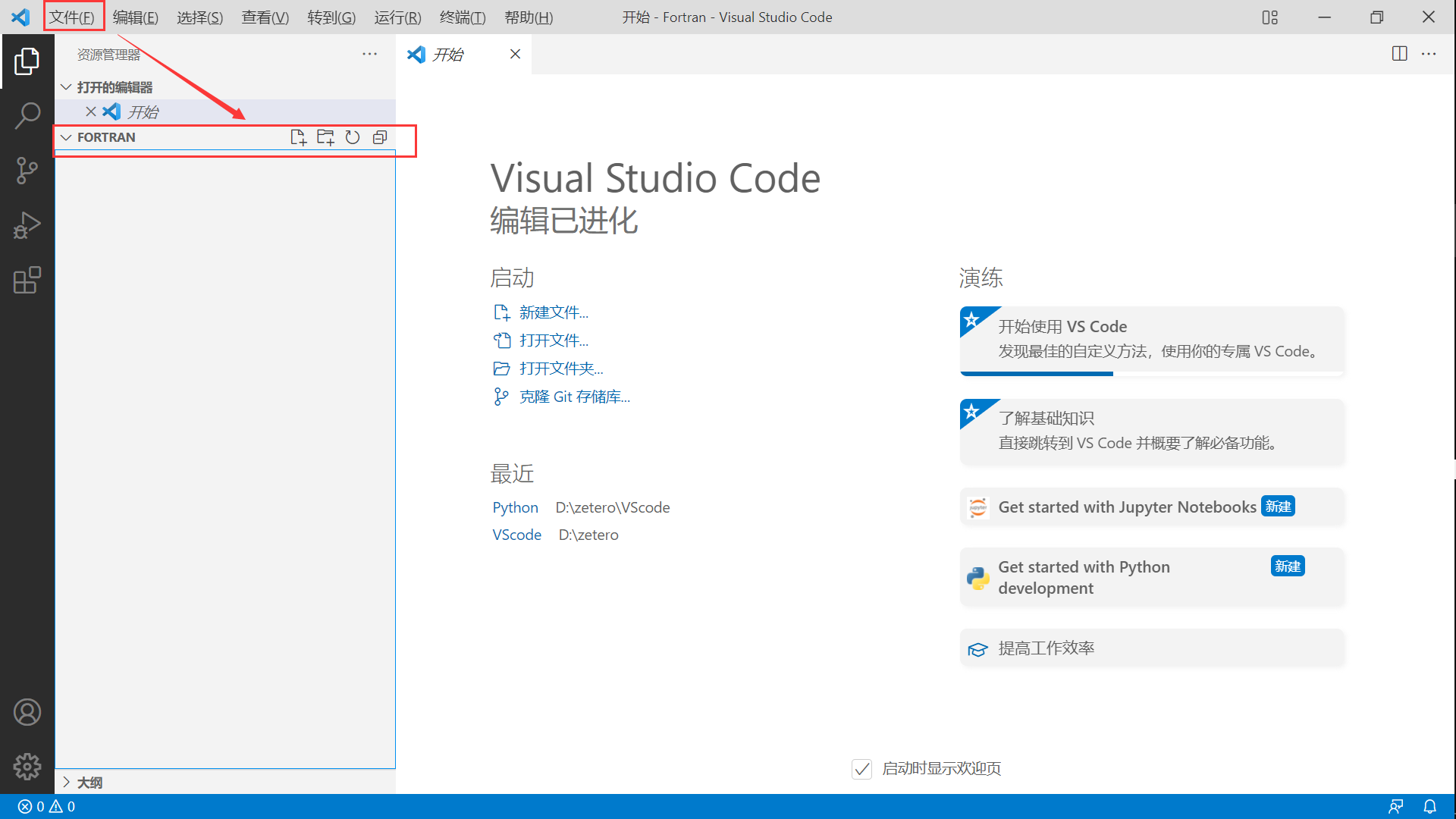Collapse the FORTRAN folder section
This screenshot has height=819, width=1456.
click(x=66, y=137)
